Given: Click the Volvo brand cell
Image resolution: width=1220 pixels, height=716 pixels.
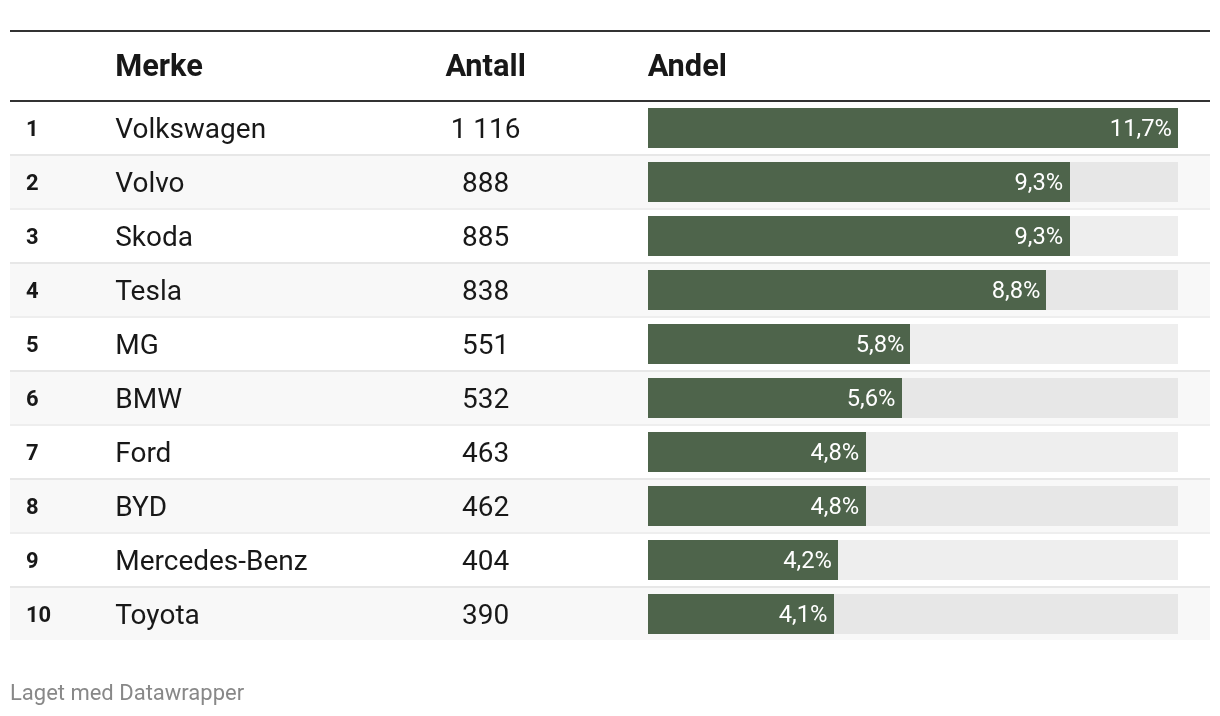Looking at the screenshot, I should [150, 182].
